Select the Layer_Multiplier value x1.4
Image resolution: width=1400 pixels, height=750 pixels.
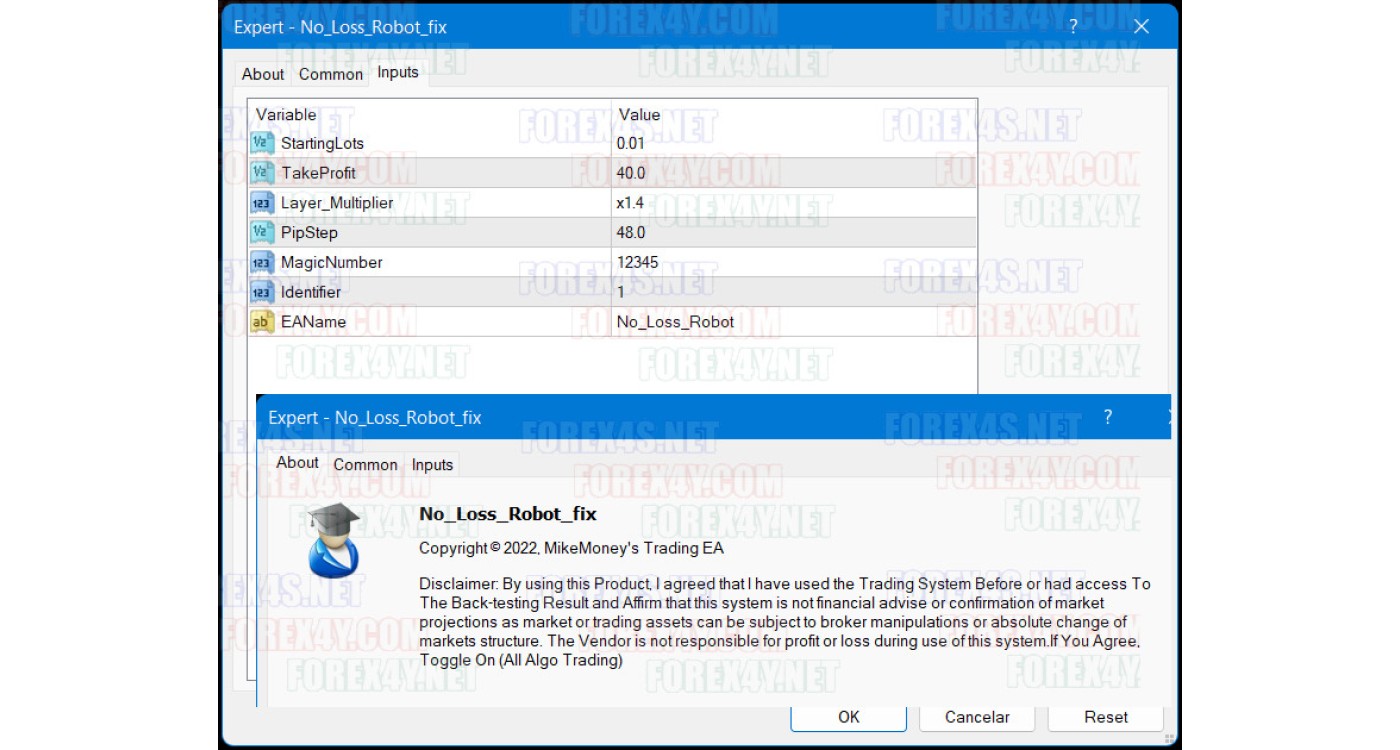pyautogui.click(x=629, y=203)
